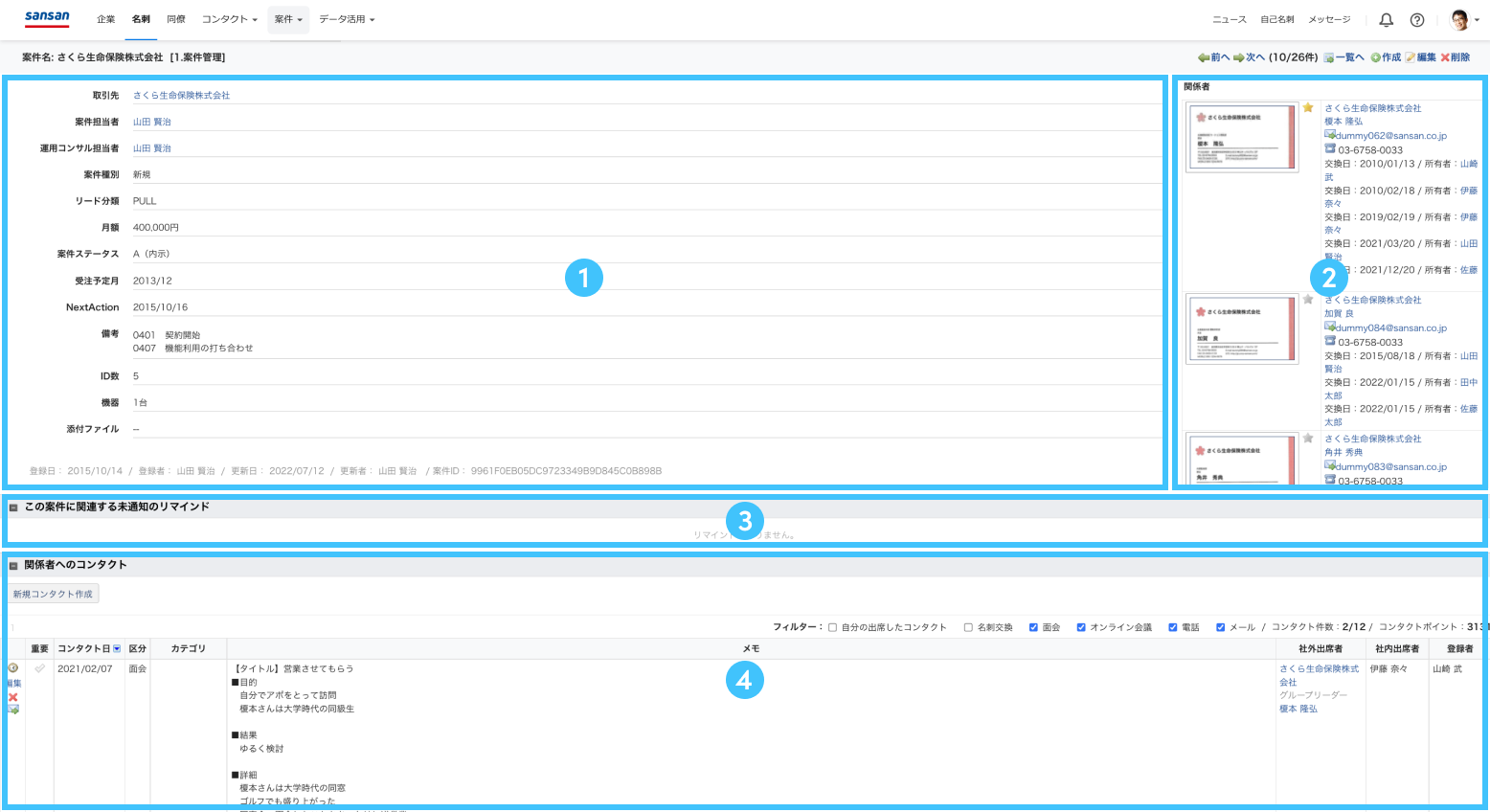The image size is (1490, 812).
Task: Return to deal list via 一覧へ
Action: 1343,57
